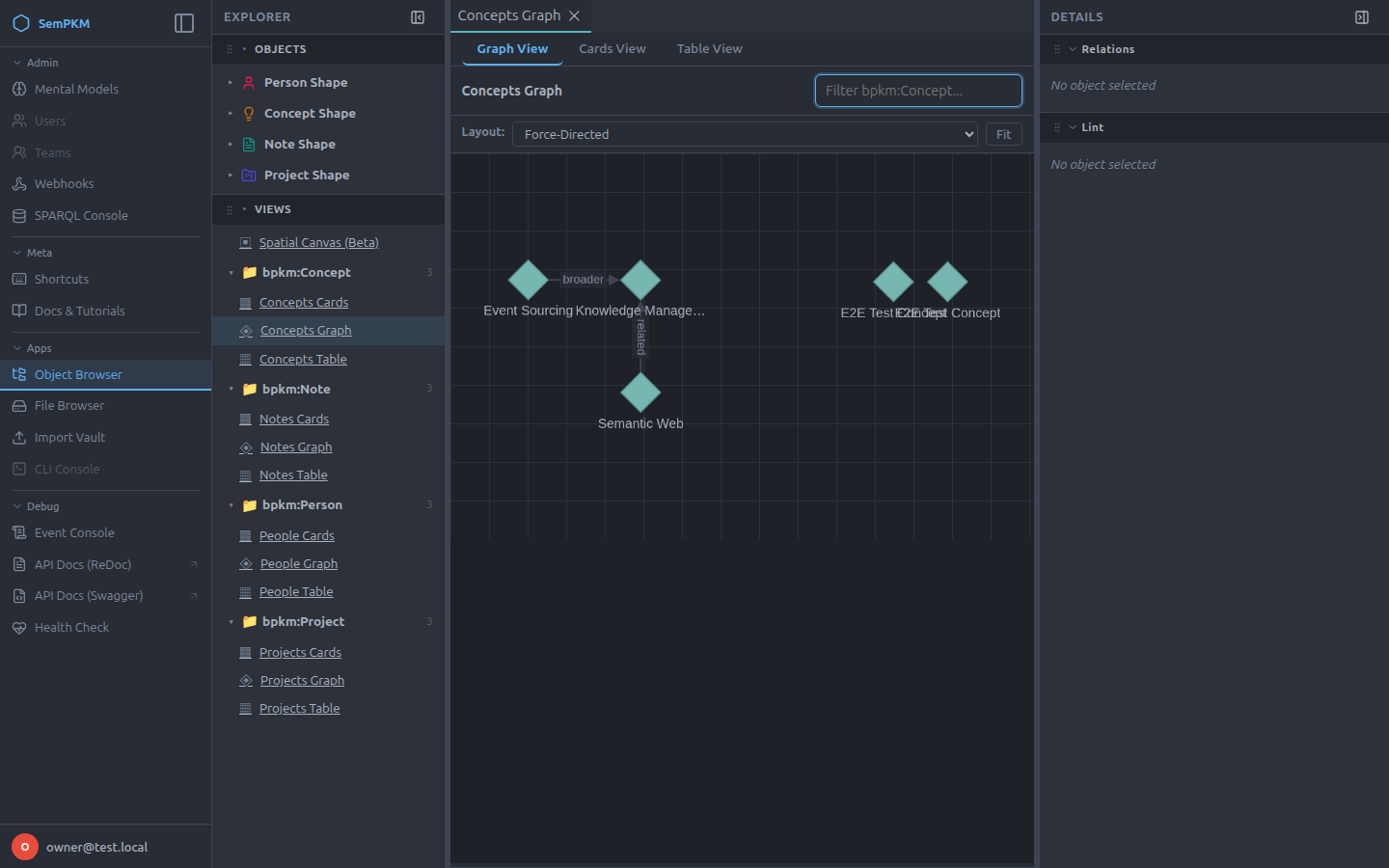Select the Event Sourcing graph node
Image resolution: width=1389 pixels, height=868 pixels.
(529, 280)
